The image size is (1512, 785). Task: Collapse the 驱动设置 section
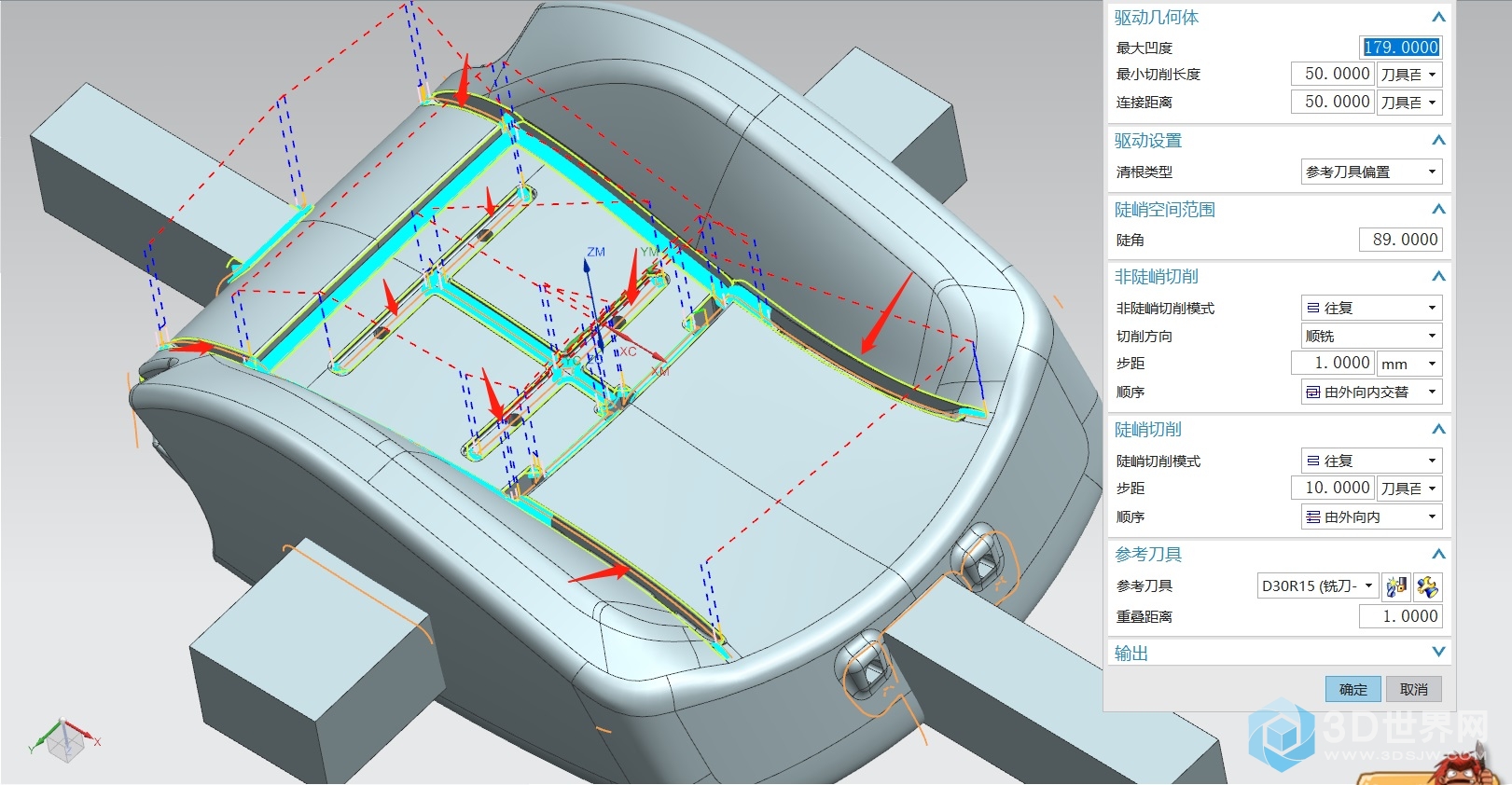pos(1438,141)
